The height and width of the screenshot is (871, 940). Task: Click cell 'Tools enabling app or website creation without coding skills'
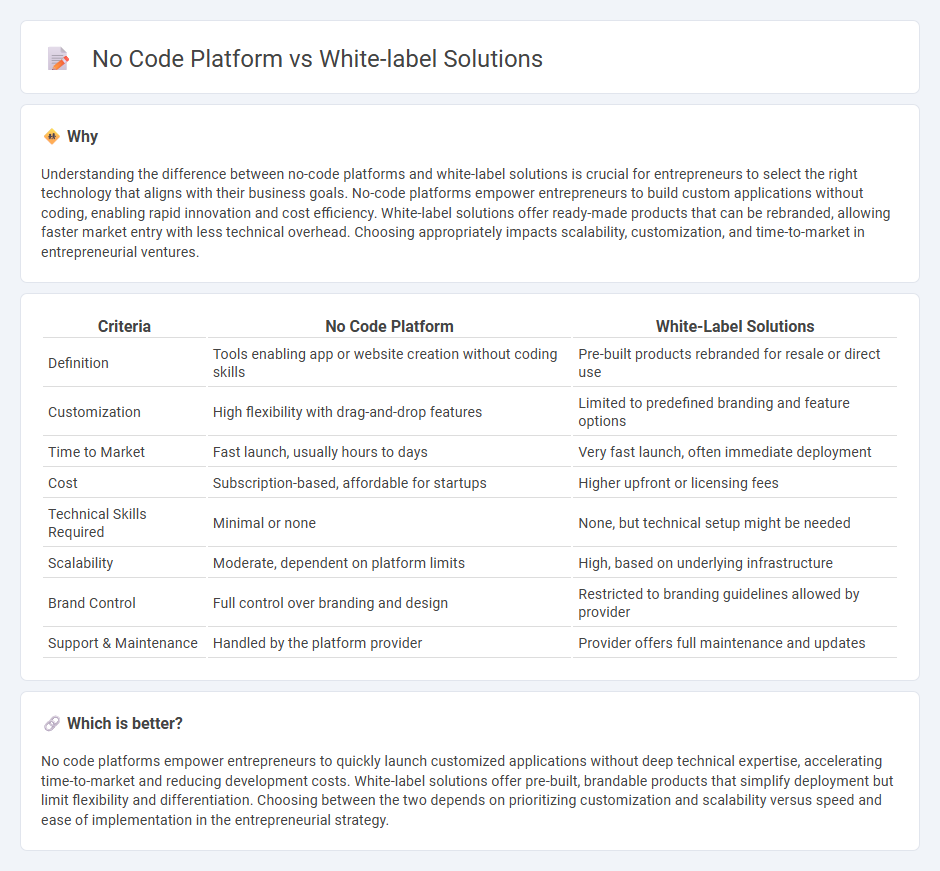[389, 363]
